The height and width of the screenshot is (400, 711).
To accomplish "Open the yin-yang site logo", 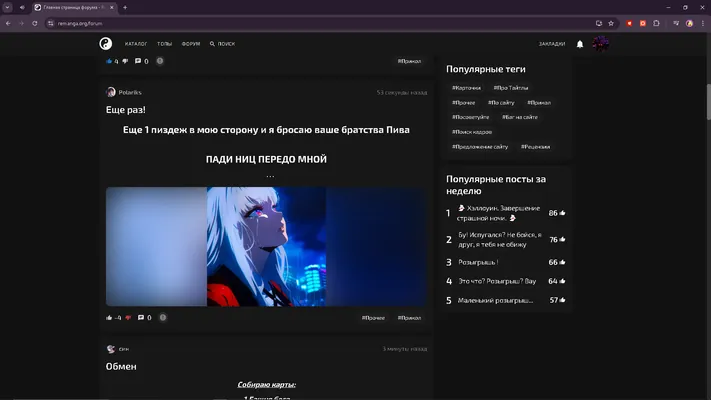I will (x=106, y=44).
